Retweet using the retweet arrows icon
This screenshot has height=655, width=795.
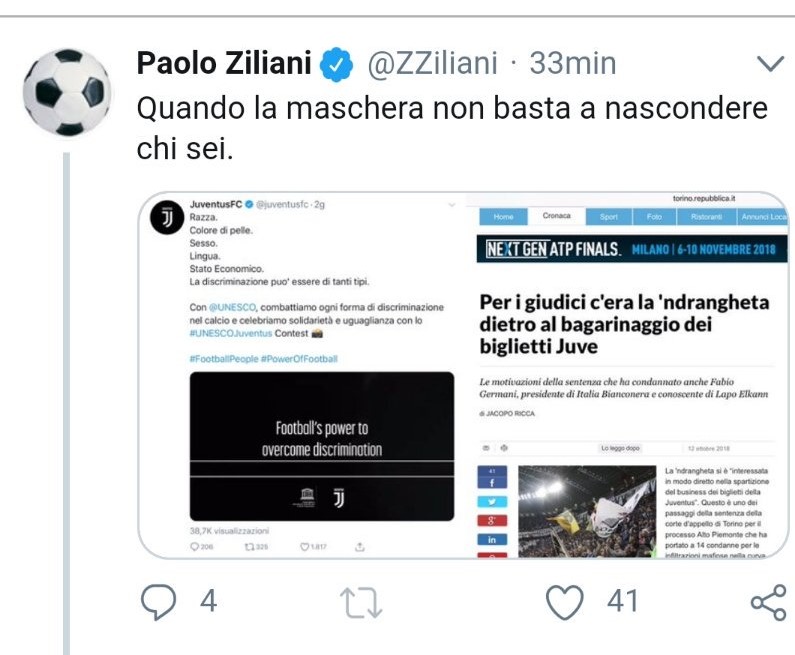point(361,602)
